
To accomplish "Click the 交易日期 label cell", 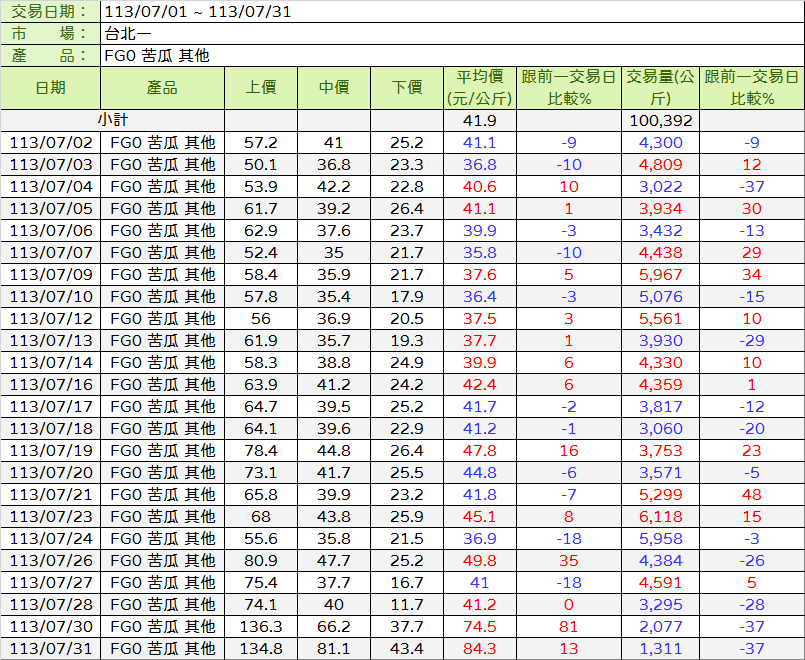I will pos(51,12).
